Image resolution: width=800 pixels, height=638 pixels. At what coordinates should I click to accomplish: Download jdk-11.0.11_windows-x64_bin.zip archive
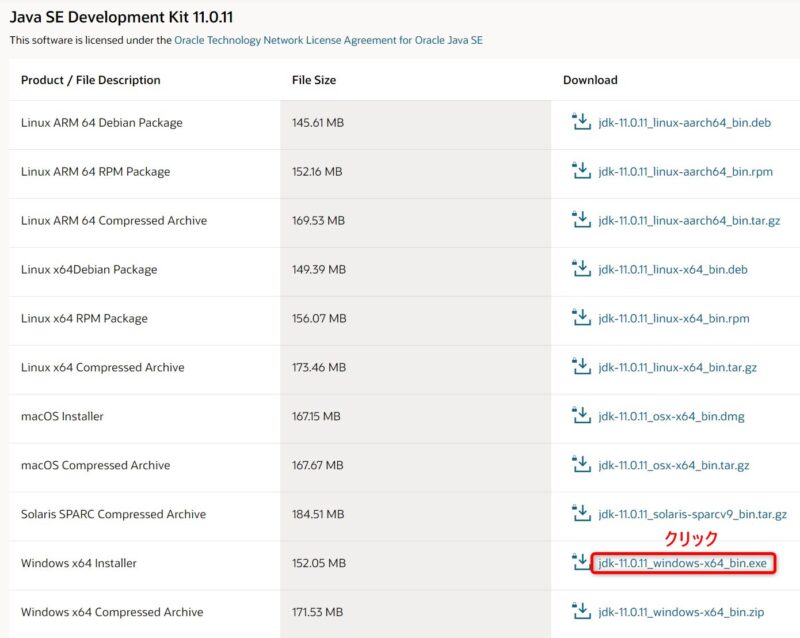coord(681,612)
